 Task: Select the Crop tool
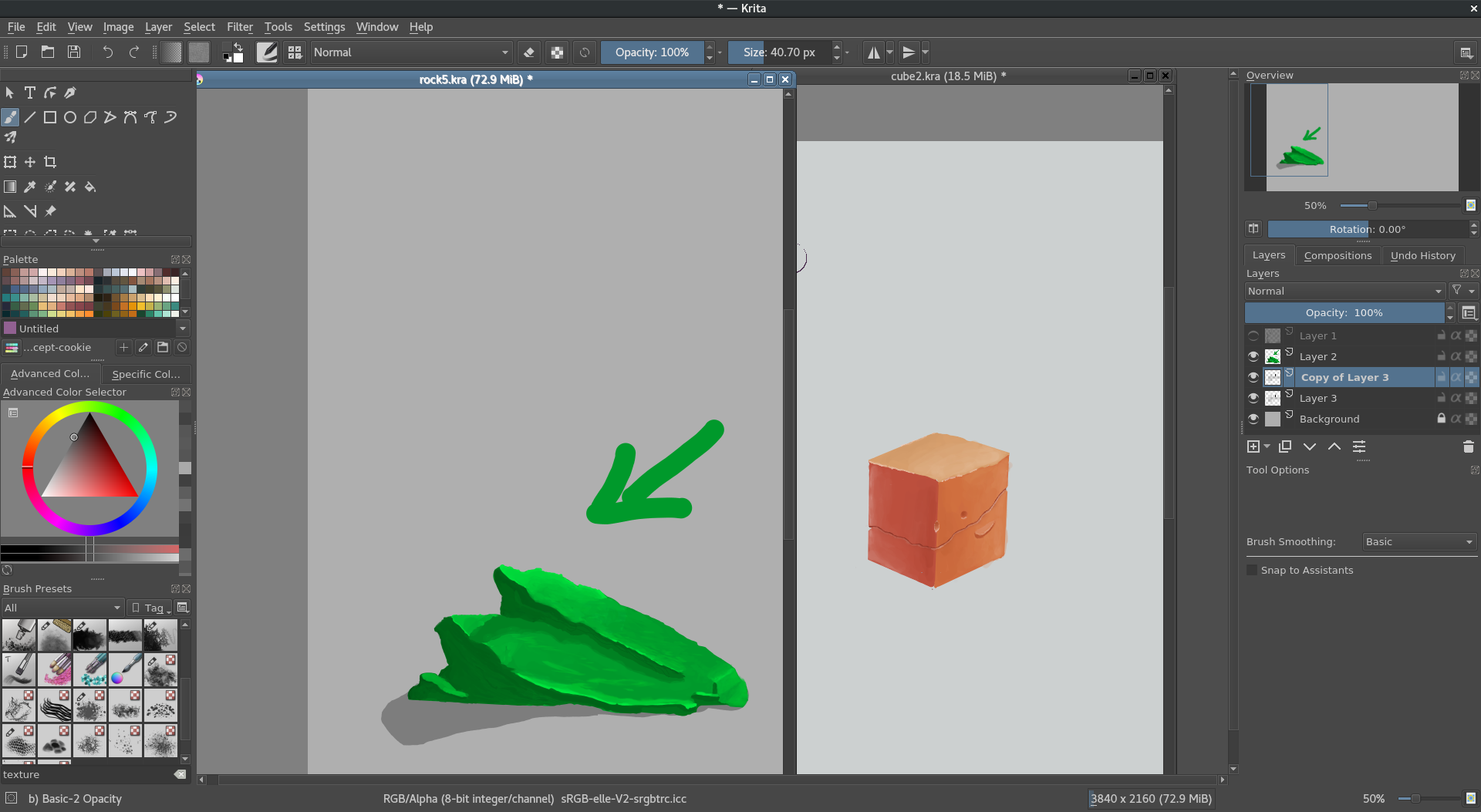pos(50,162)
